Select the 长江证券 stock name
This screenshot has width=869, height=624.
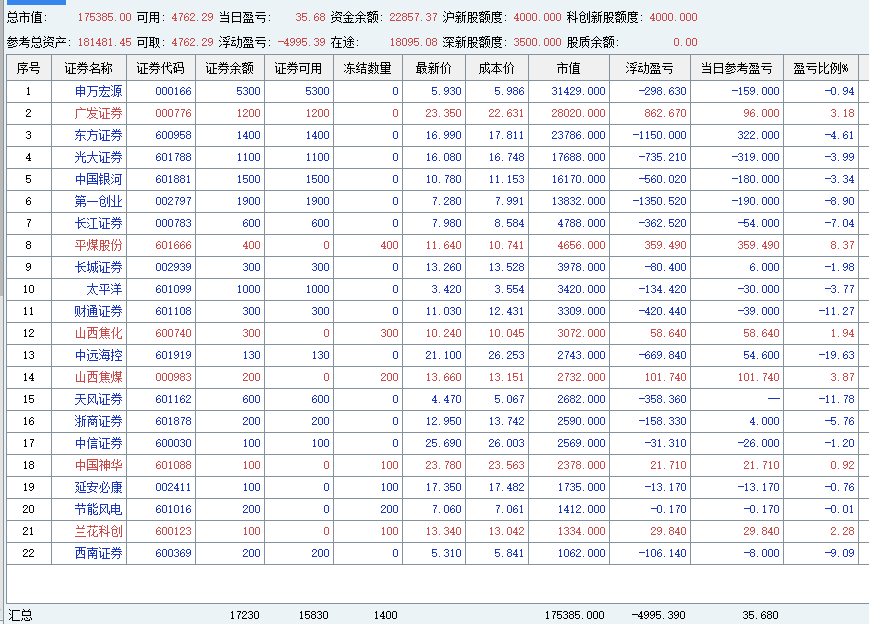(x=99, y=223)
